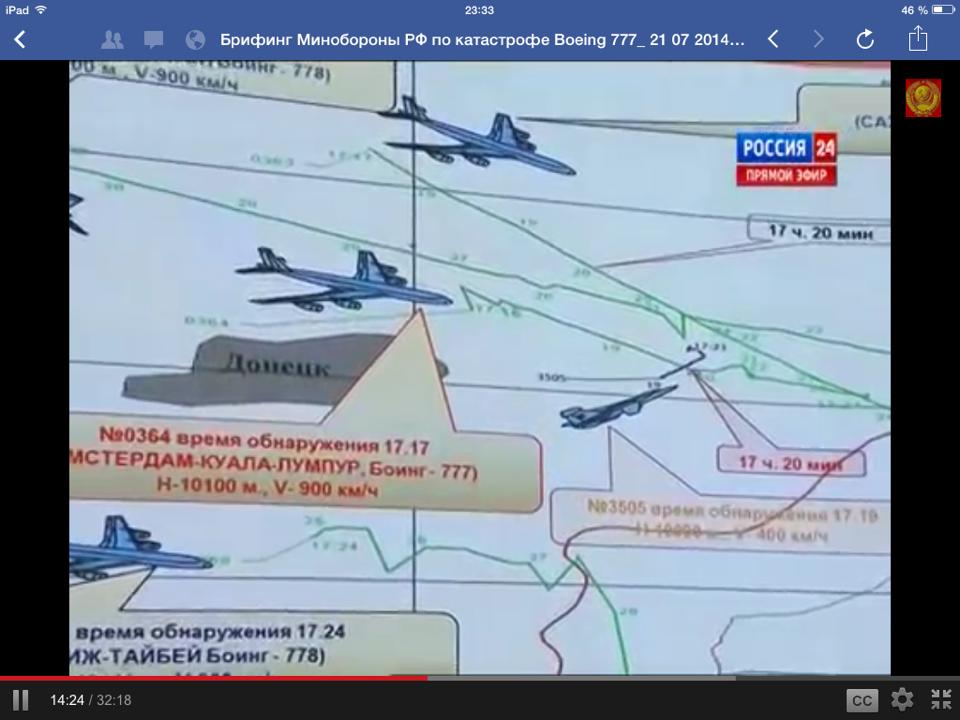960x720 pixels.
Task: Reload the current page
Action: 866,40
